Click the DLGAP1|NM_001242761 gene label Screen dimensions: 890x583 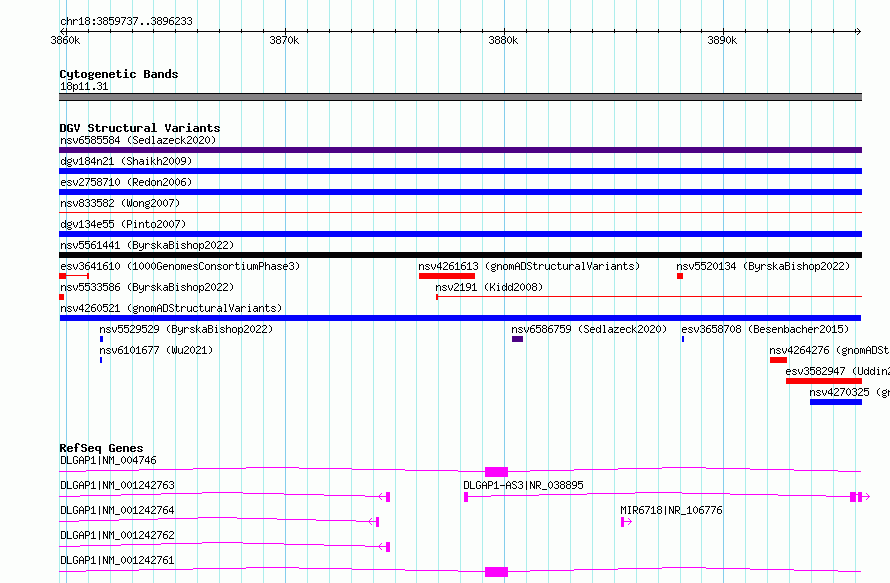[x=117, y=560]
